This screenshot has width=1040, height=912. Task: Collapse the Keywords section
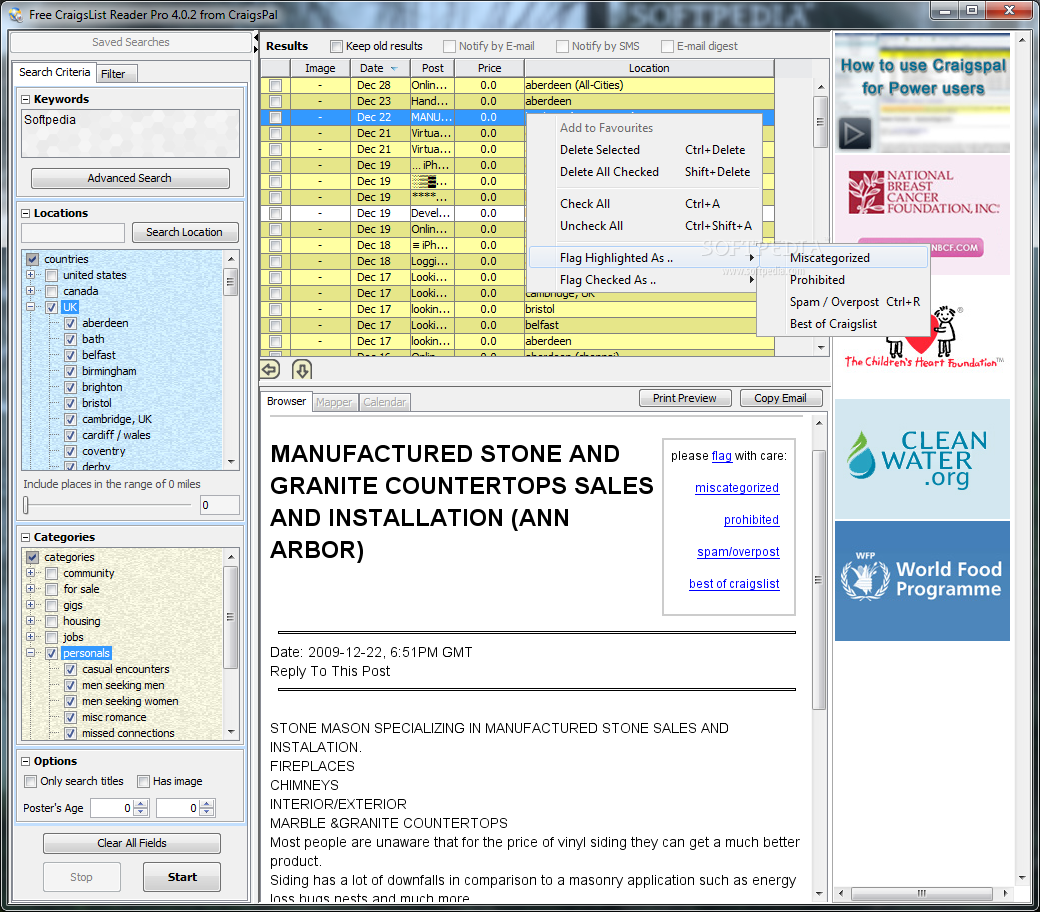tap(26, 99)
